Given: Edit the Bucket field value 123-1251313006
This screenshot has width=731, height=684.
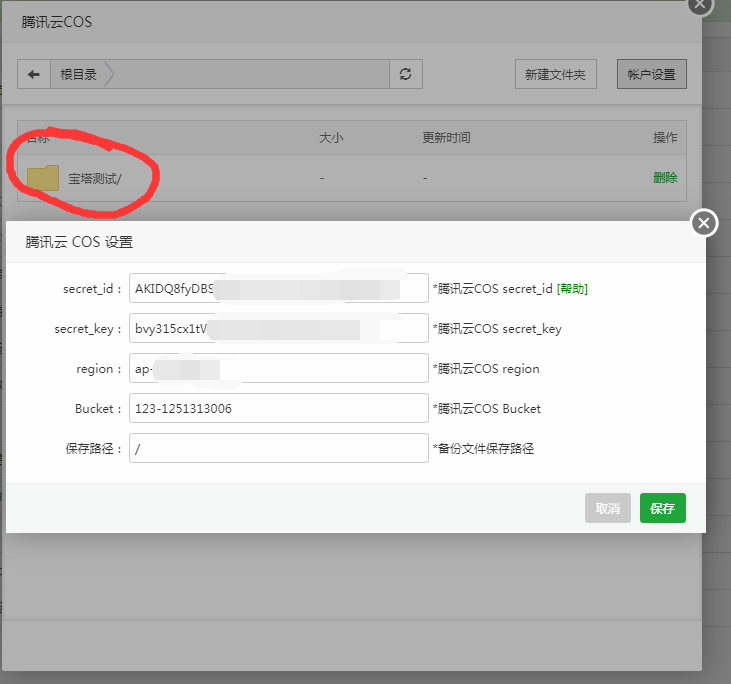Looking at the screenshot, I should pyautogui.click(x=279, y=408).
